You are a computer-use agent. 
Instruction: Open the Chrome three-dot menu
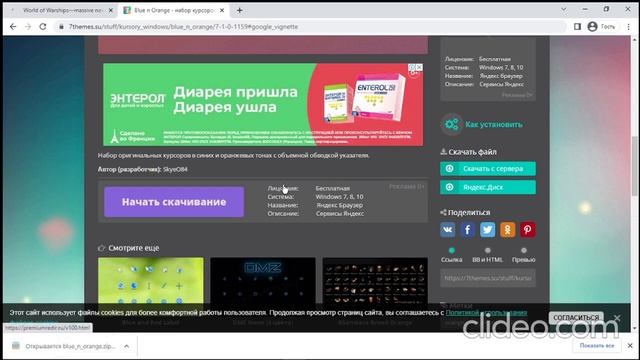point(628,27)
